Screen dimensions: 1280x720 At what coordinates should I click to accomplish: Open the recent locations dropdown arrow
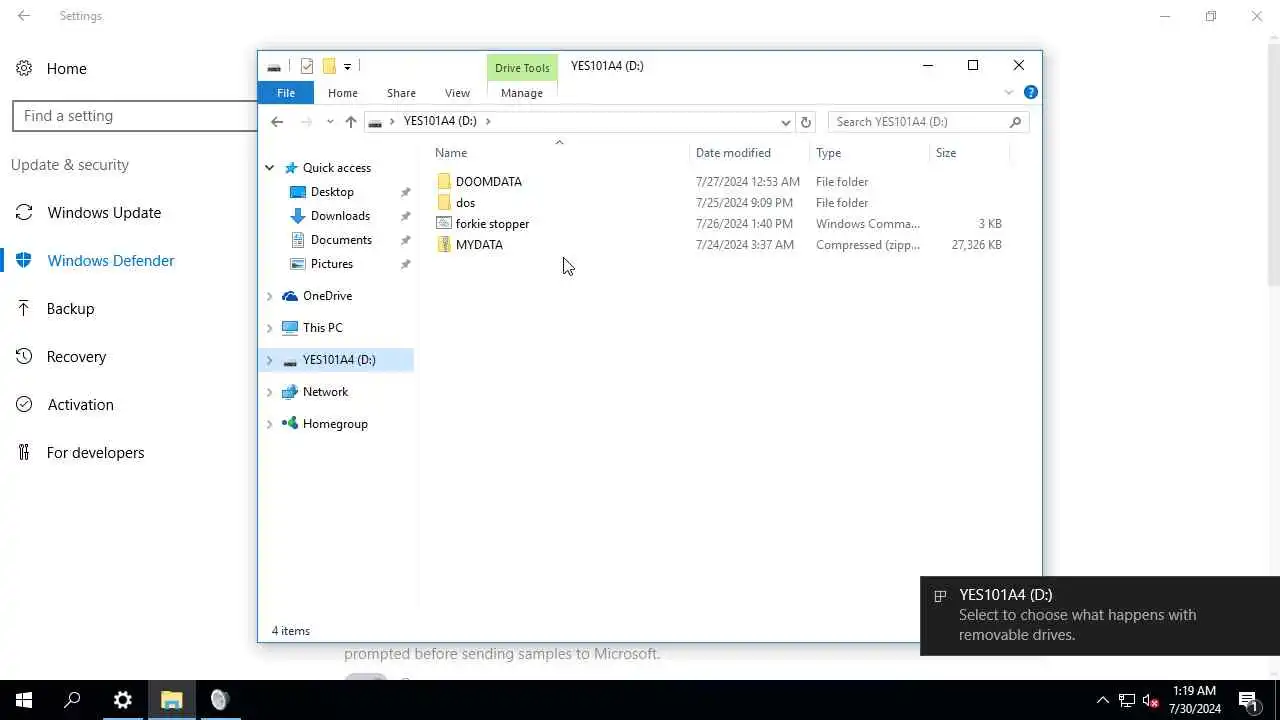[x=330, y=122]
